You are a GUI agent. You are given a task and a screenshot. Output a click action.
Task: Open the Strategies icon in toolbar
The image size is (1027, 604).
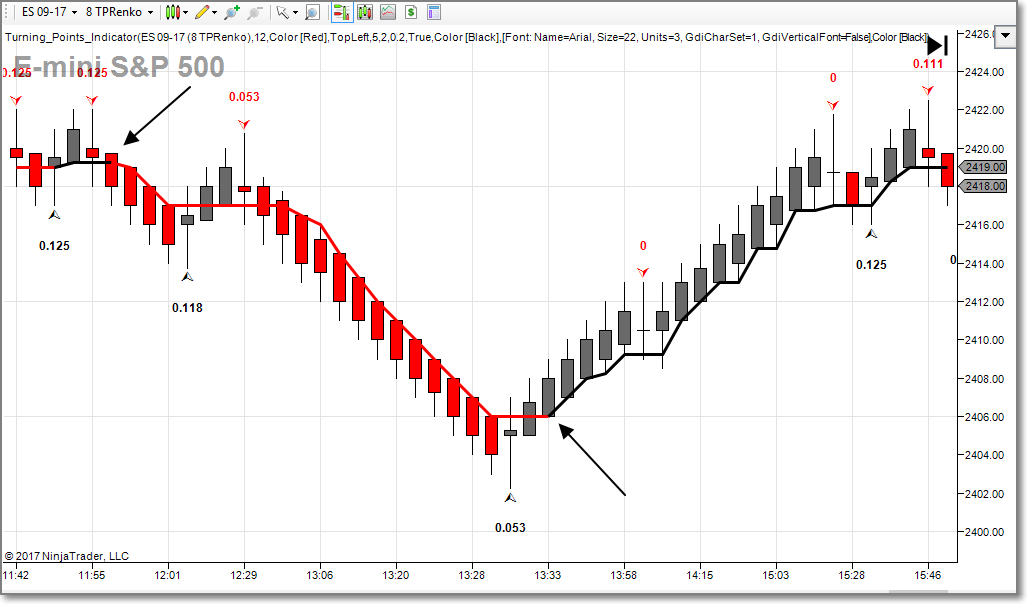(x=387, y=12)
